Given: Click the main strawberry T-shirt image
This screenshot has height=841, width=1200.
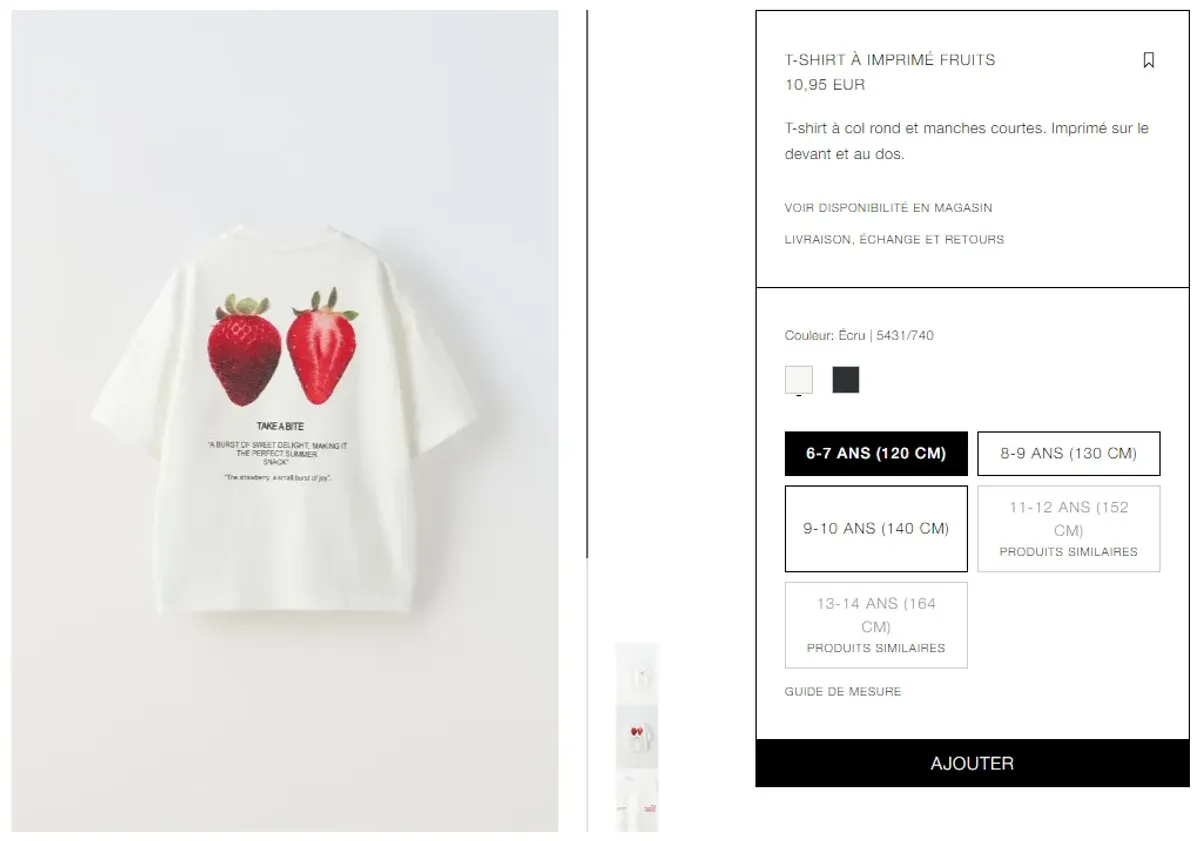Looking at the screenshot, I should [285, 421].
